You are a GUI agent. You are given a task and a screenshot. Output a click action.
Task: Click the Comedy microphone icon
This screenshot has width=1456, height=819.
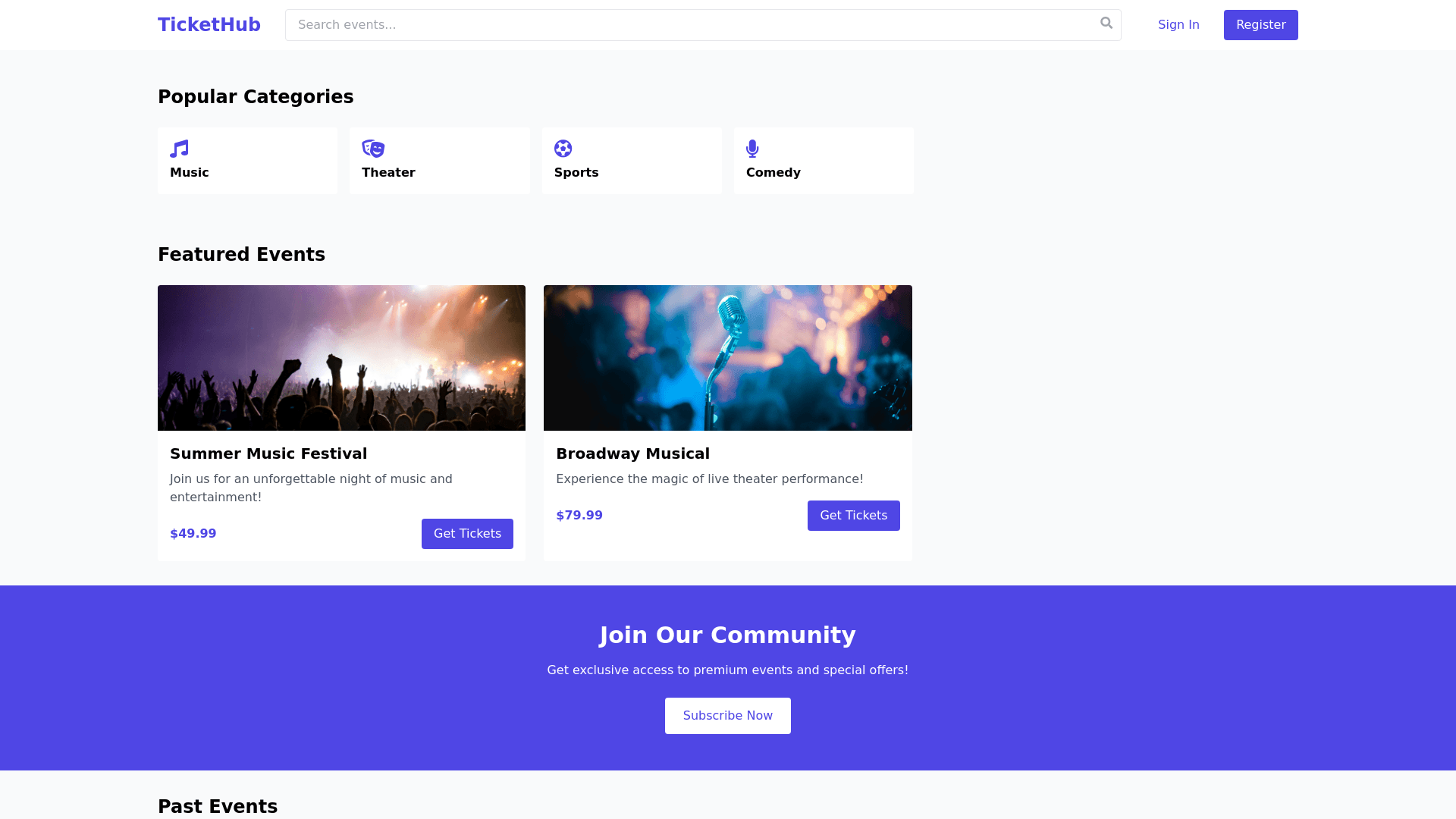tap(752, 149)
